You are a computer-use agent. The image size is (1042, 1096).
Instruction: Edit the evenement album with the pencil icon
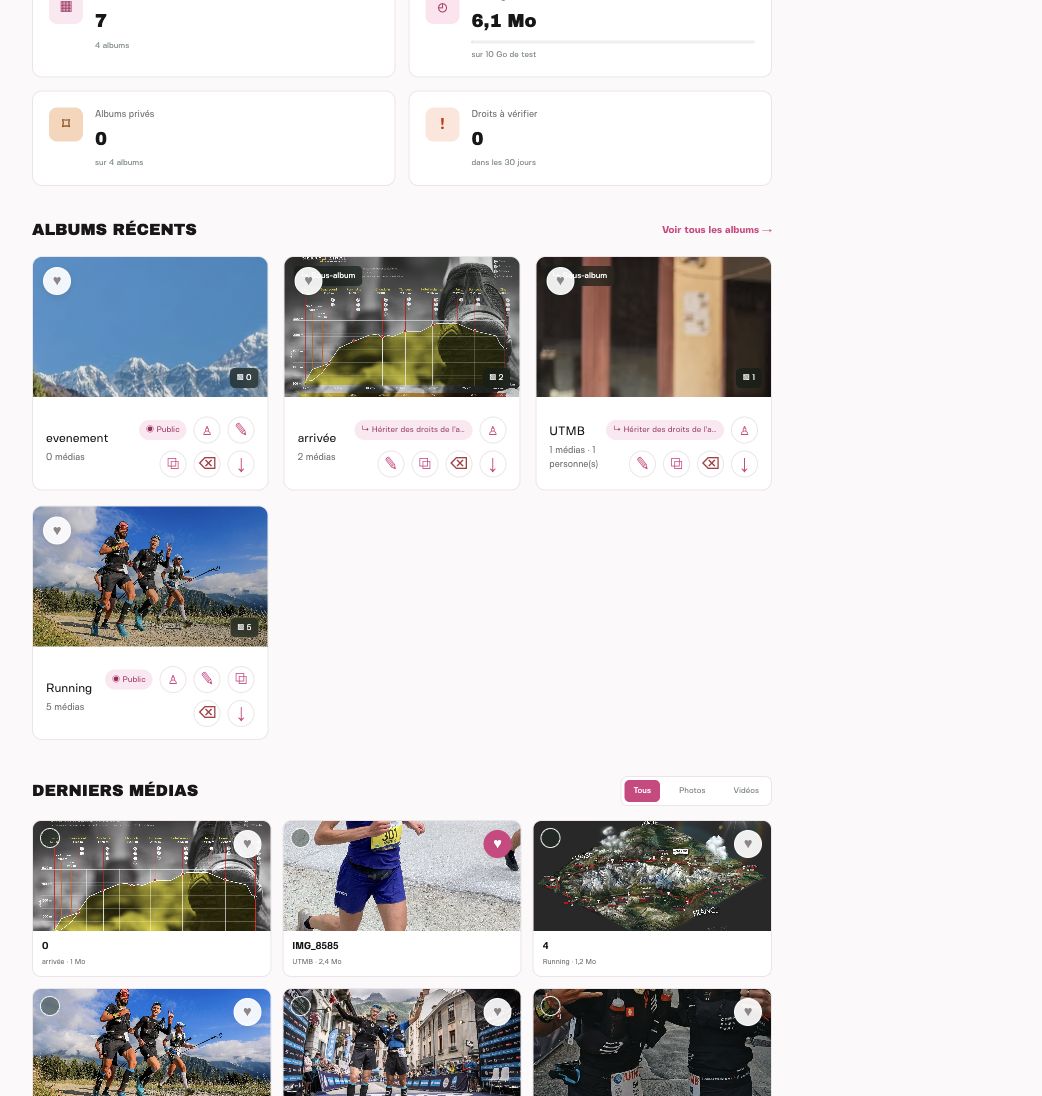(241, 430)
